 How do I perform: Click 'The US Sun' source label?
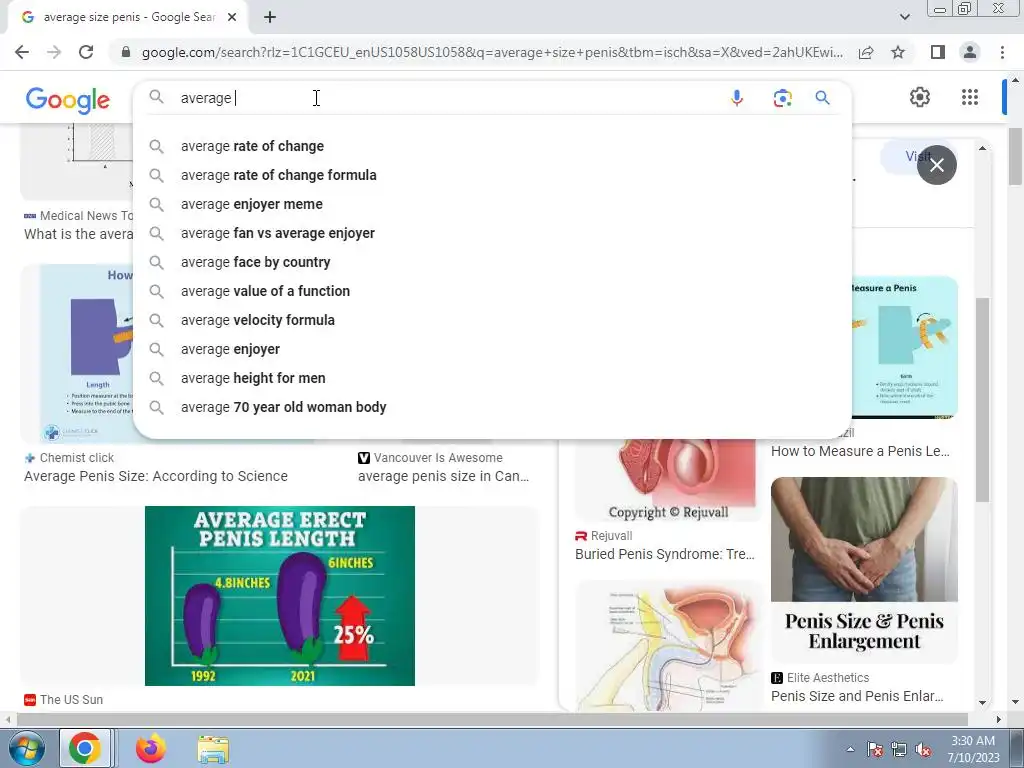point(71,699)
